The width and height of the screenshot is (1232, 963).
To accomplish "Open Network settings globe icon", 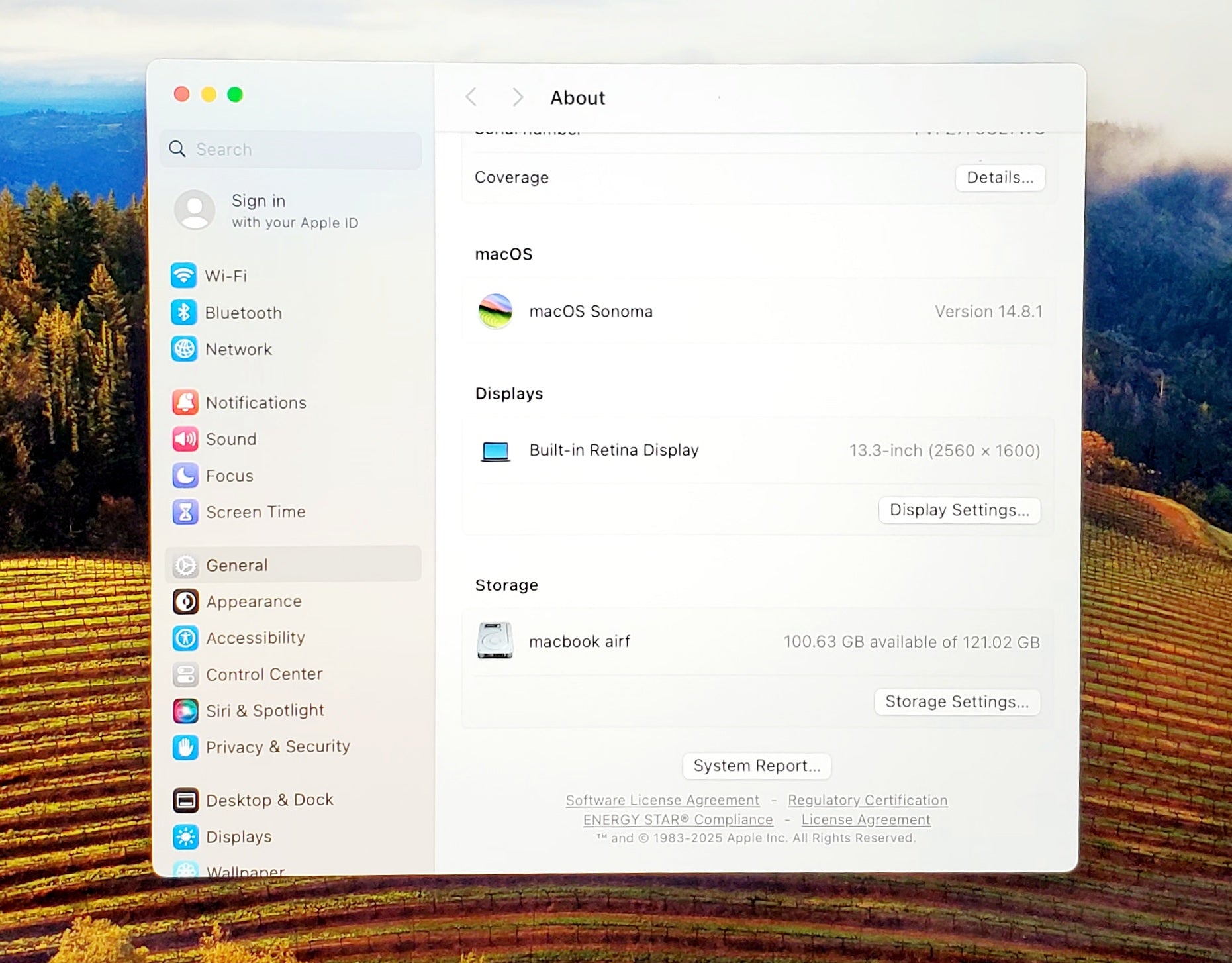I will click(184, 349).
